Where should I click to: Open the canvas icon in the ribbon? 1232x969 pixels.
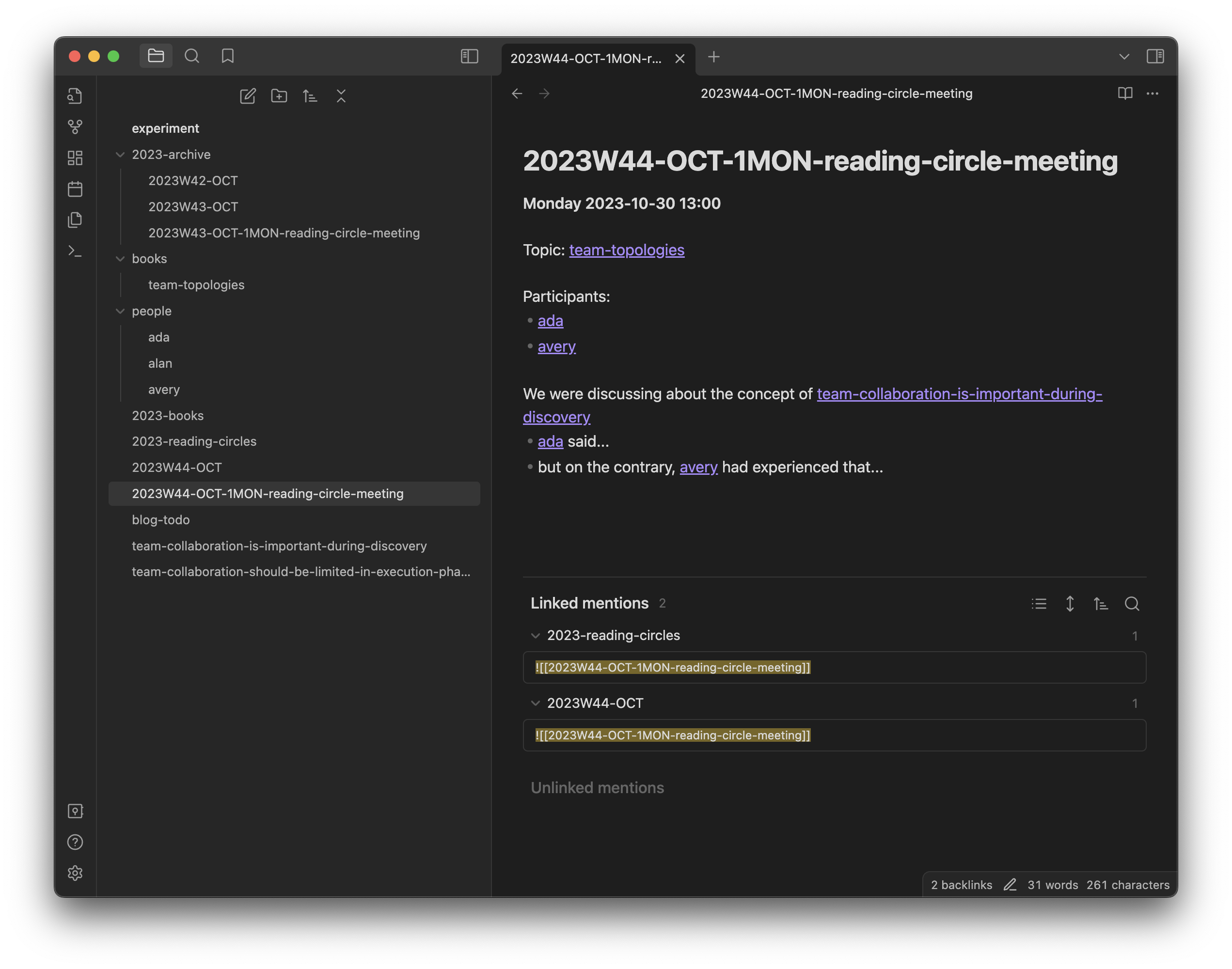75,158
